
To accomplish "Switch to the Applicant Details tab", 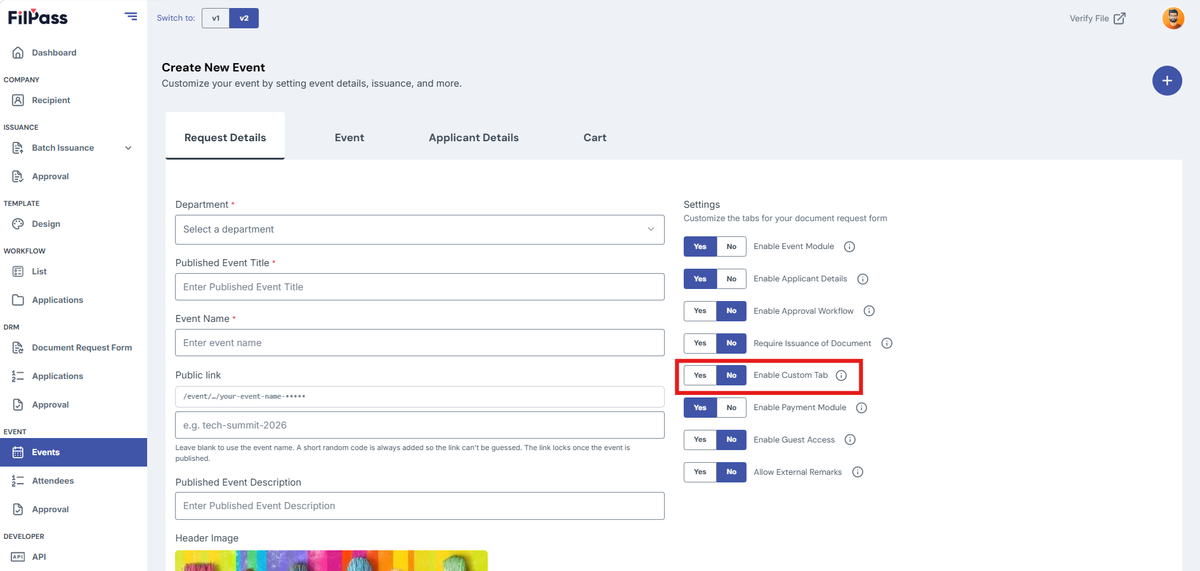I will [x=474, y=137].
